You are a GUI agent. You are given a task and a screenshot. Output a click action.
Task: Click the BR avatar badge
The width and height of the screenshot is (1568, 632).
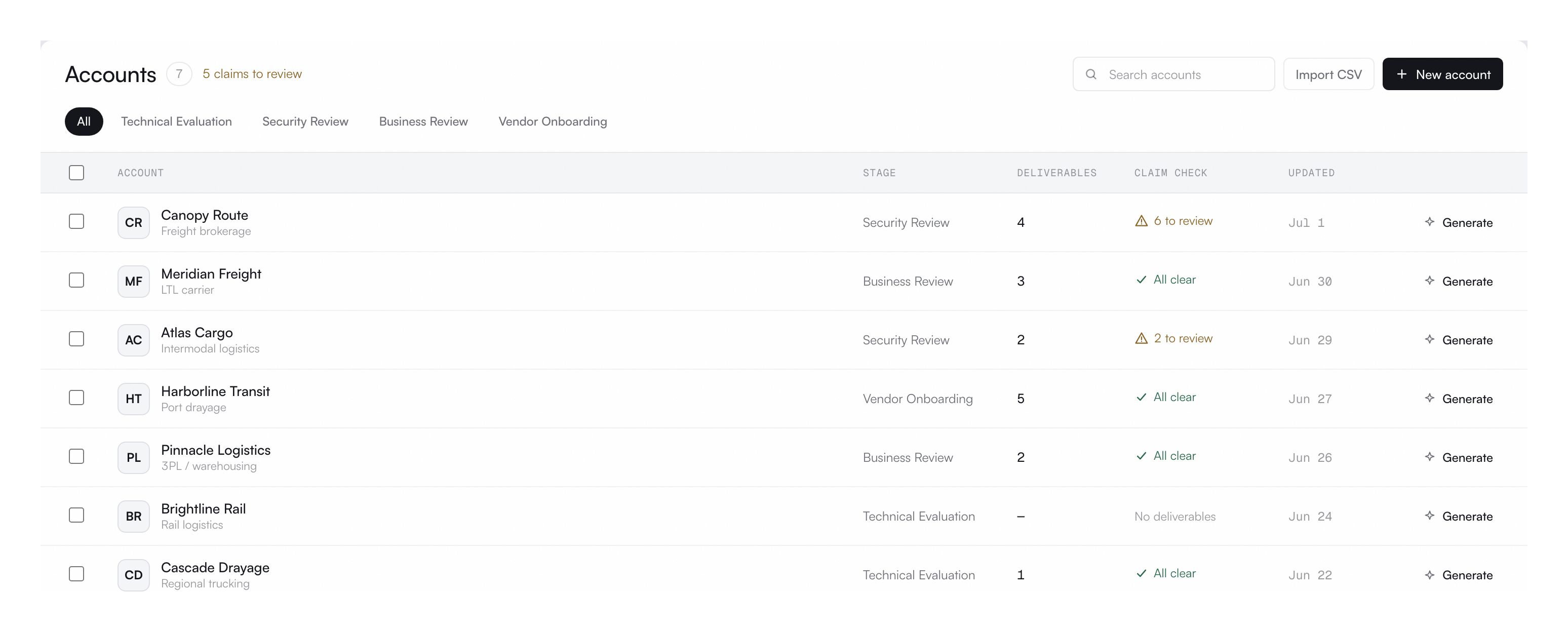point(133,517)
